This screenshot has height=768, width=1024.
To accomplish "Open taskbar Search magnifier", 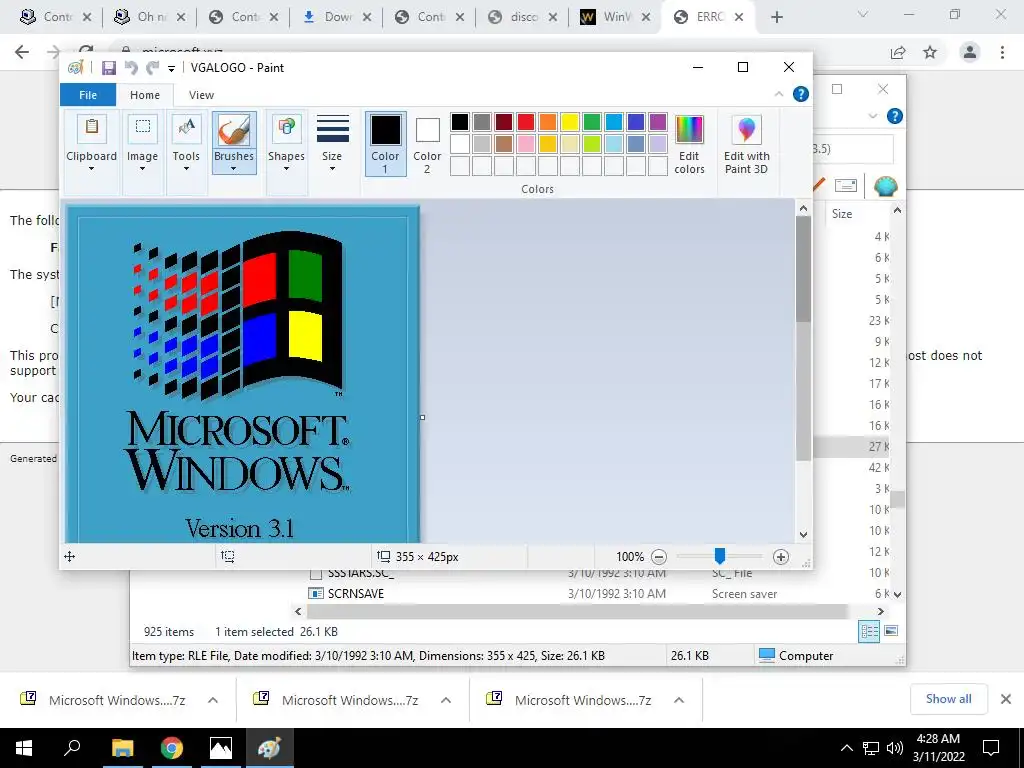I will tap(72, 748).
